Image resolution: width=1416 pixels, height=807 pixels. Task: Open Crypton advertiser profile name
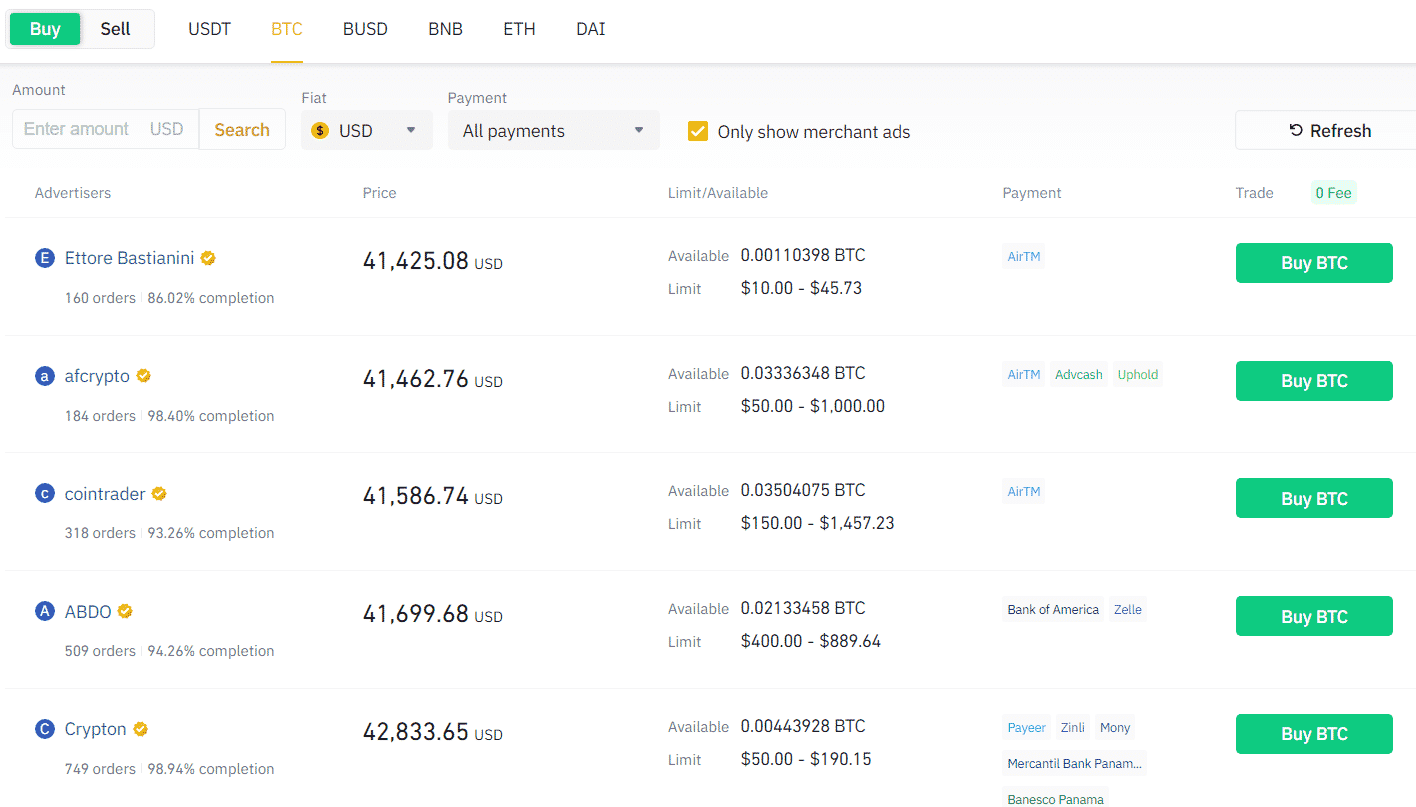(x=96, y=729)
